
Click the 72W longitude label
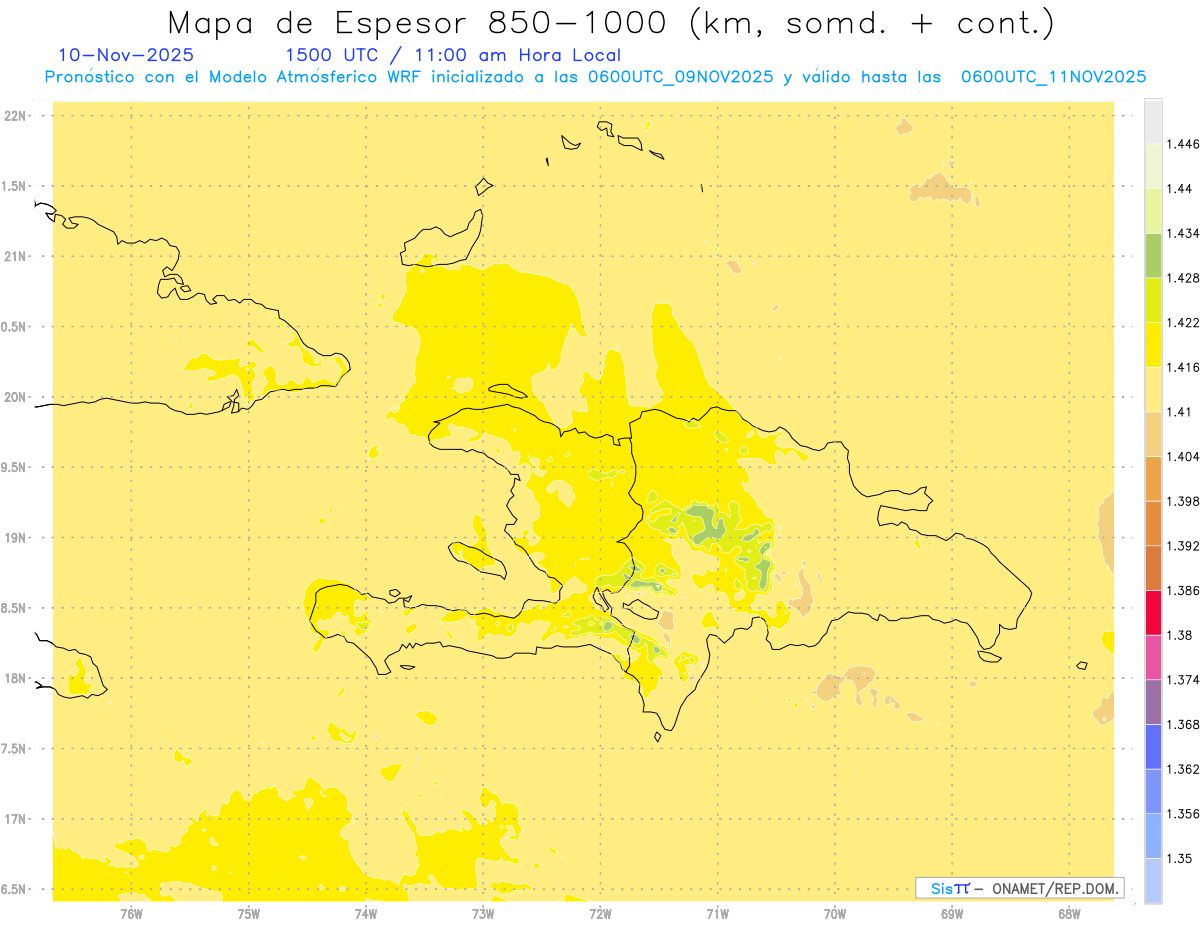tap(600, 914)
